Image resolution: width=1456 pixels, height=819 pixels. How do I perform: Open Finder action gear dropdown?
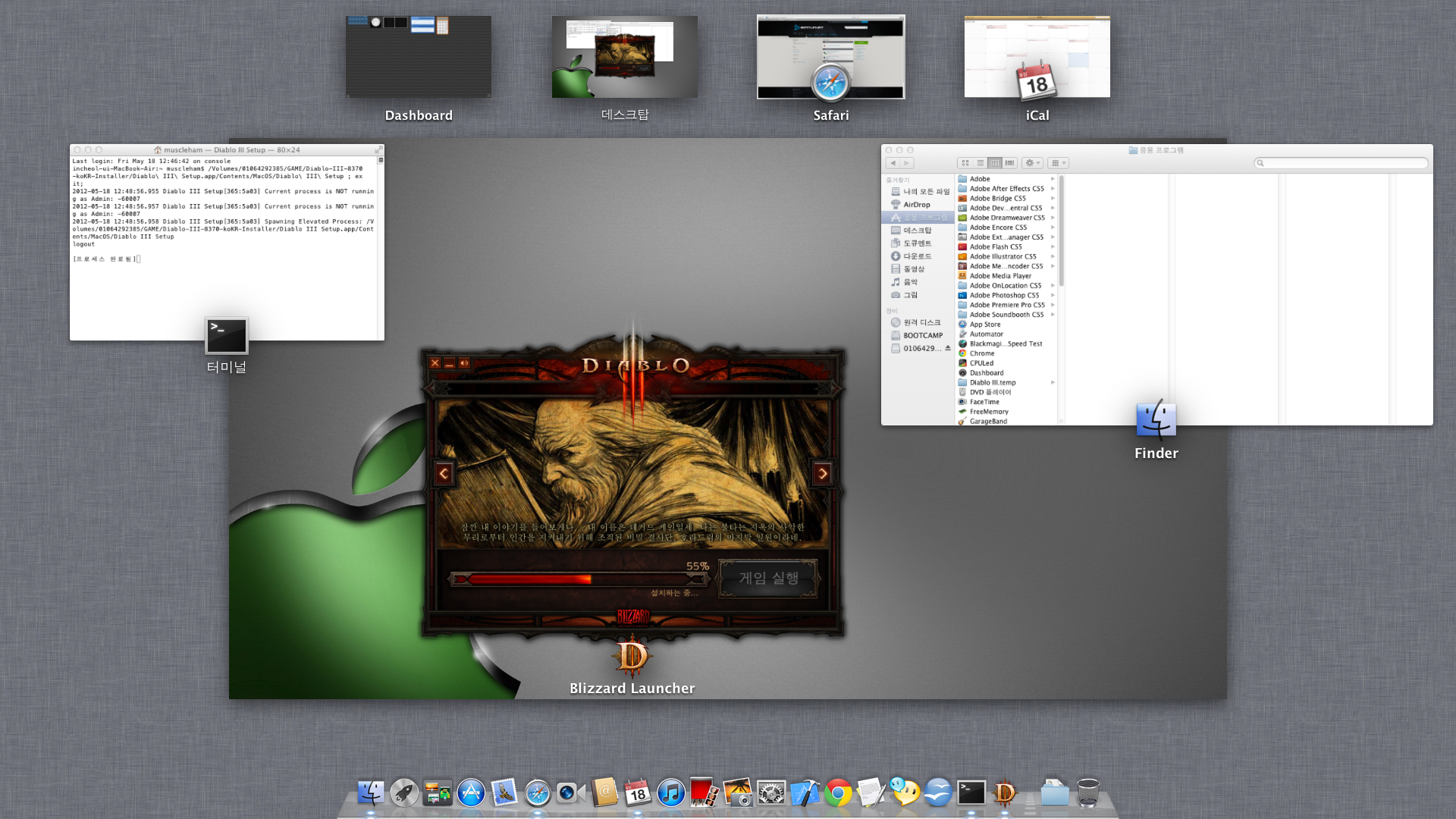pyautogui.click(x=1032, y=163)
